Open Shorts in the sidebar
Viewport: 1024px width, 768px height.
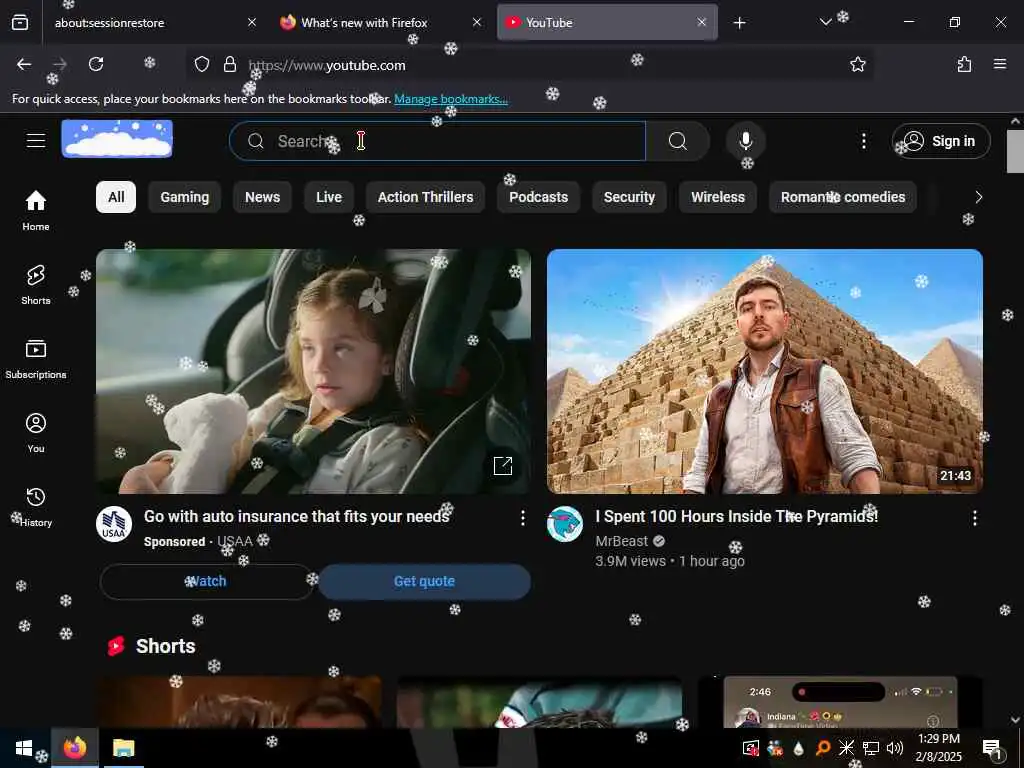pyautogui.click(x=36, y=285)
